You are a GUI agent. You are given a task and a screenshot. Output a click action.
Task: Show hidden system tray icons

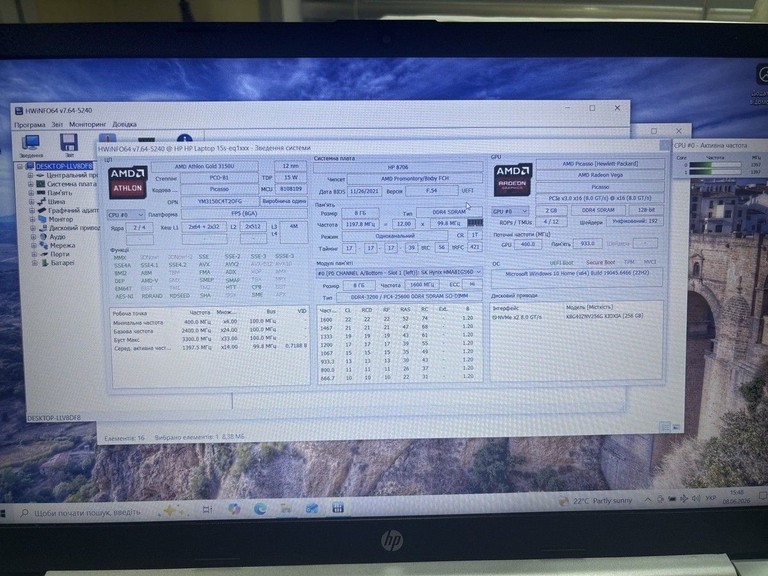pos(648,500)
